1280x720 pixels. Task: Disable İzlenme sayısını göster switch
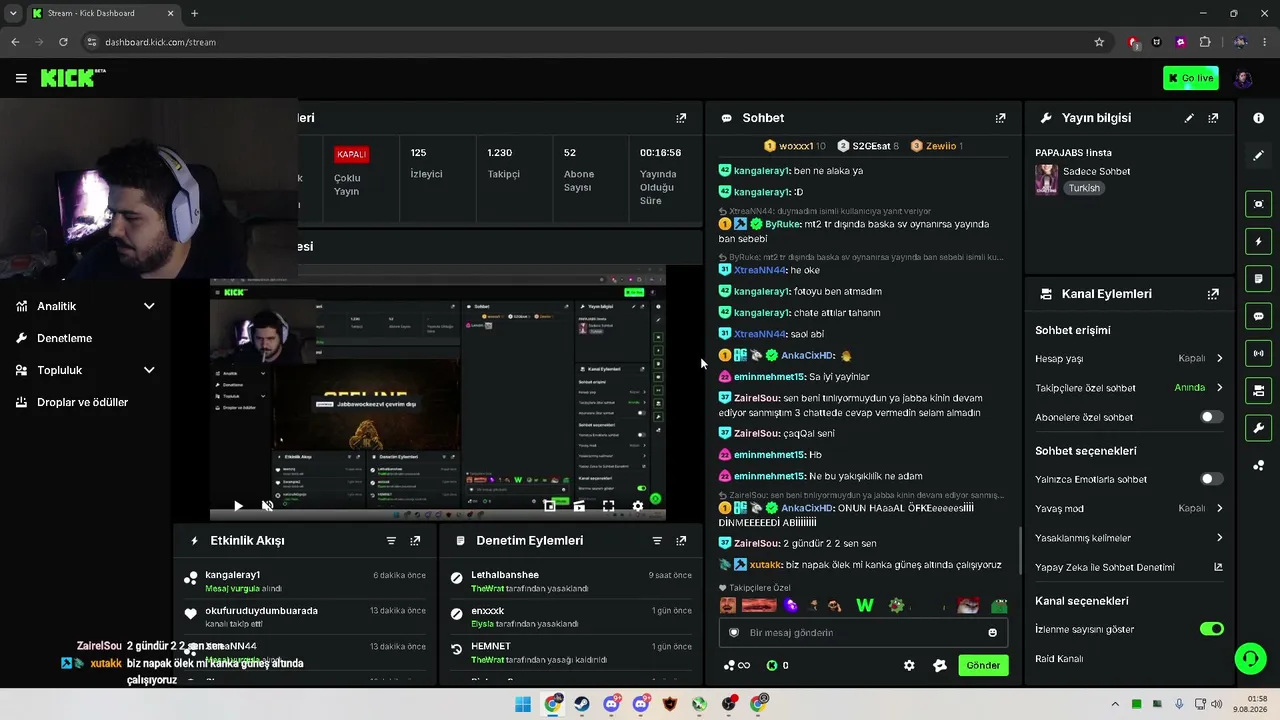[x=1211, y=629]
